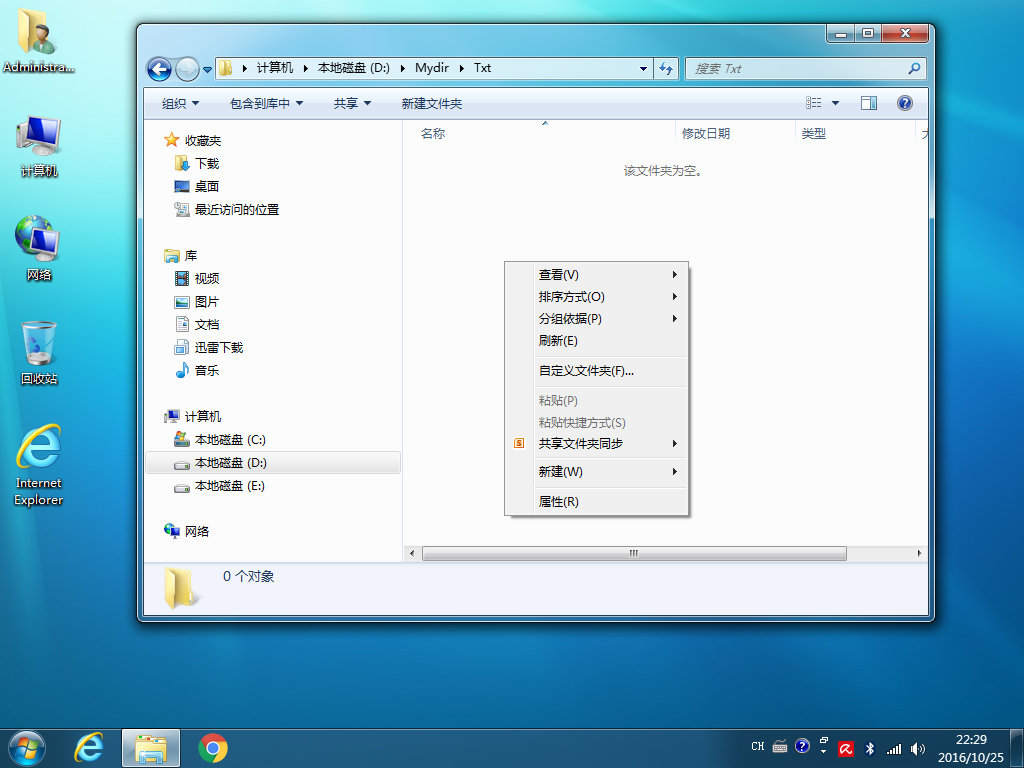
Task: Click the search magnifier icon
Action: click(914, 68)
